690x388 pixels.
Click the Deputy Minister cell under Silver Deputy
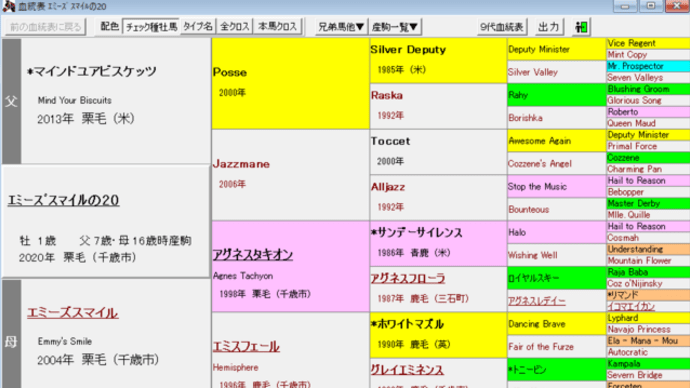(556, 49)
